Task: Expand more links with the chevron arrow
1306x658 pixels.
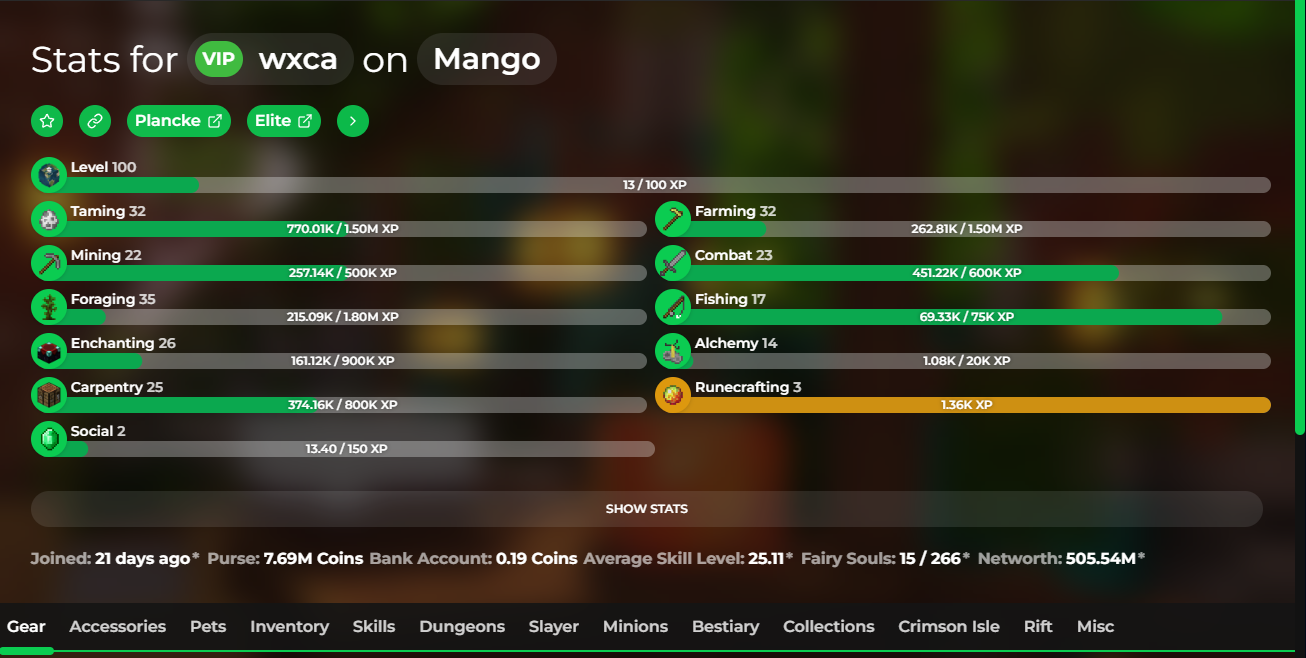Action: click(x=353, y=121)
